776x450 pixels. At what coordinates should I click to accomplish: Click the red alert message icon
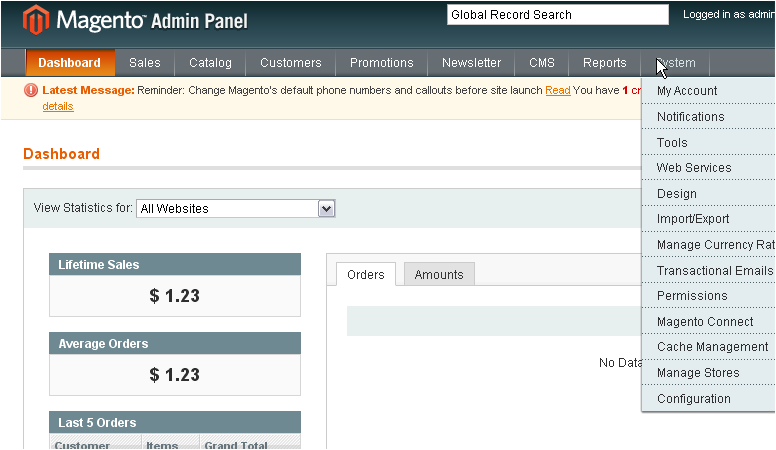31,90
